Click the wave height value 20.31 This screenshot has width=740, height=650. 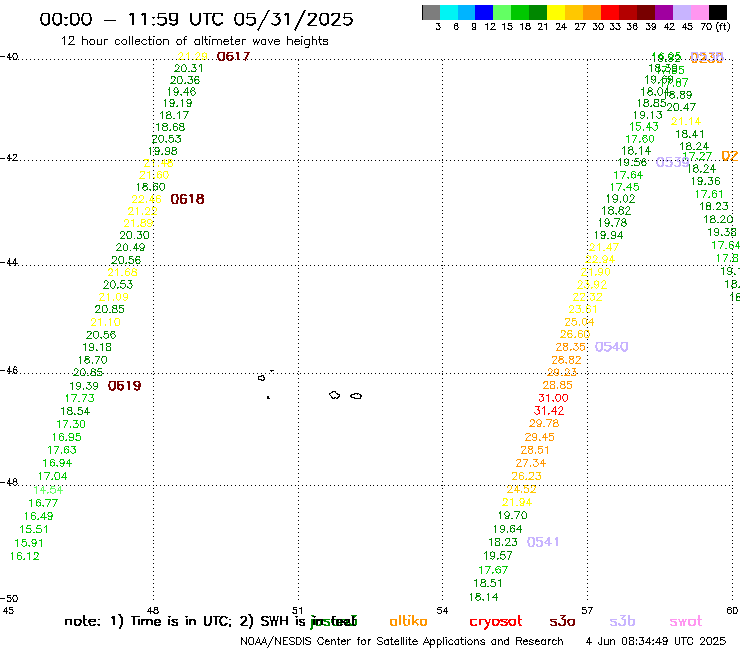[189, 68]
